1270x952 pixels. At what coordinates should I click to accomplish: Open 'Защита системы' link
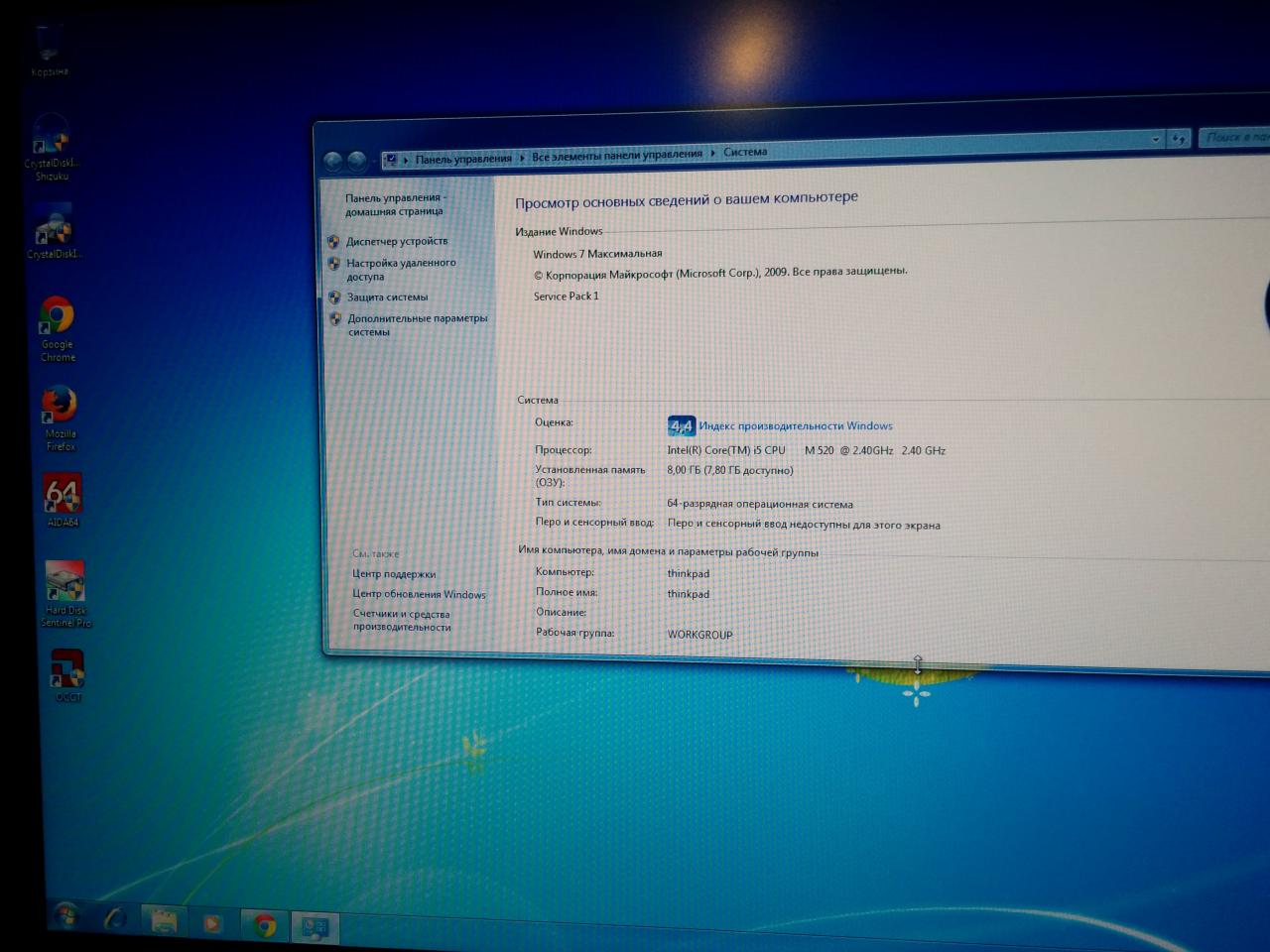click(387, 297)
